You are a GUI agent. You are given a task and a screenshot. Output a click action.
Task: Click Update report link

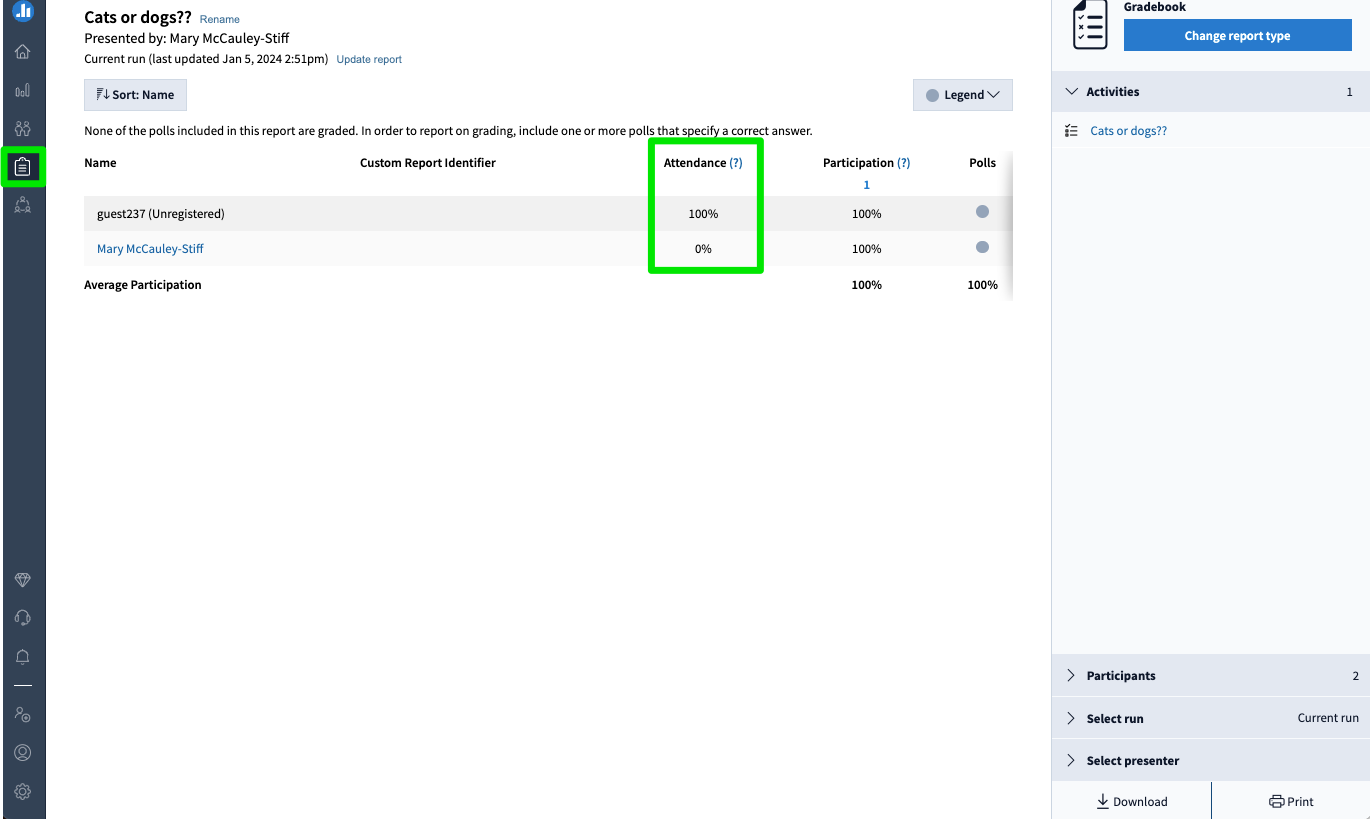tap(369, 59)
